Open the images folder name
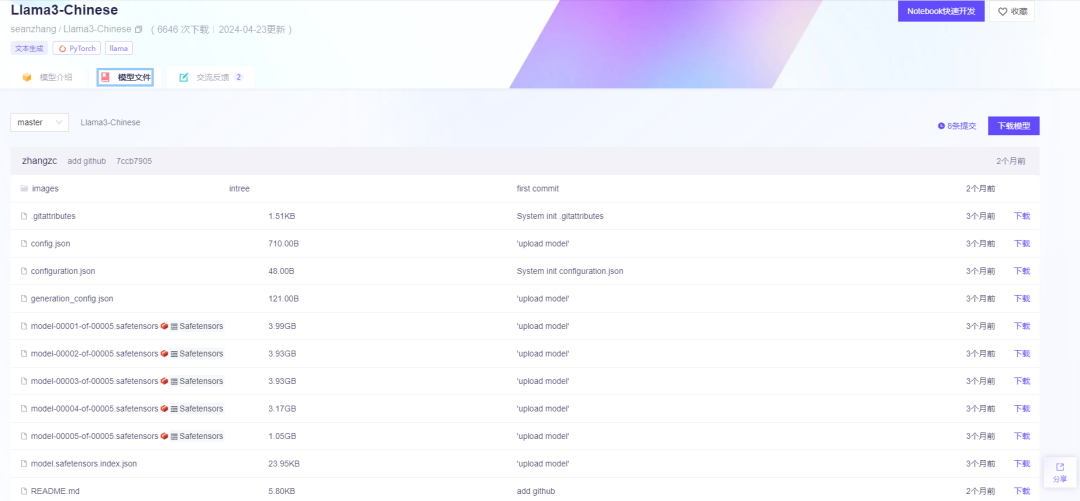This screenshot has width=1080, height=501. click(45, 188)
